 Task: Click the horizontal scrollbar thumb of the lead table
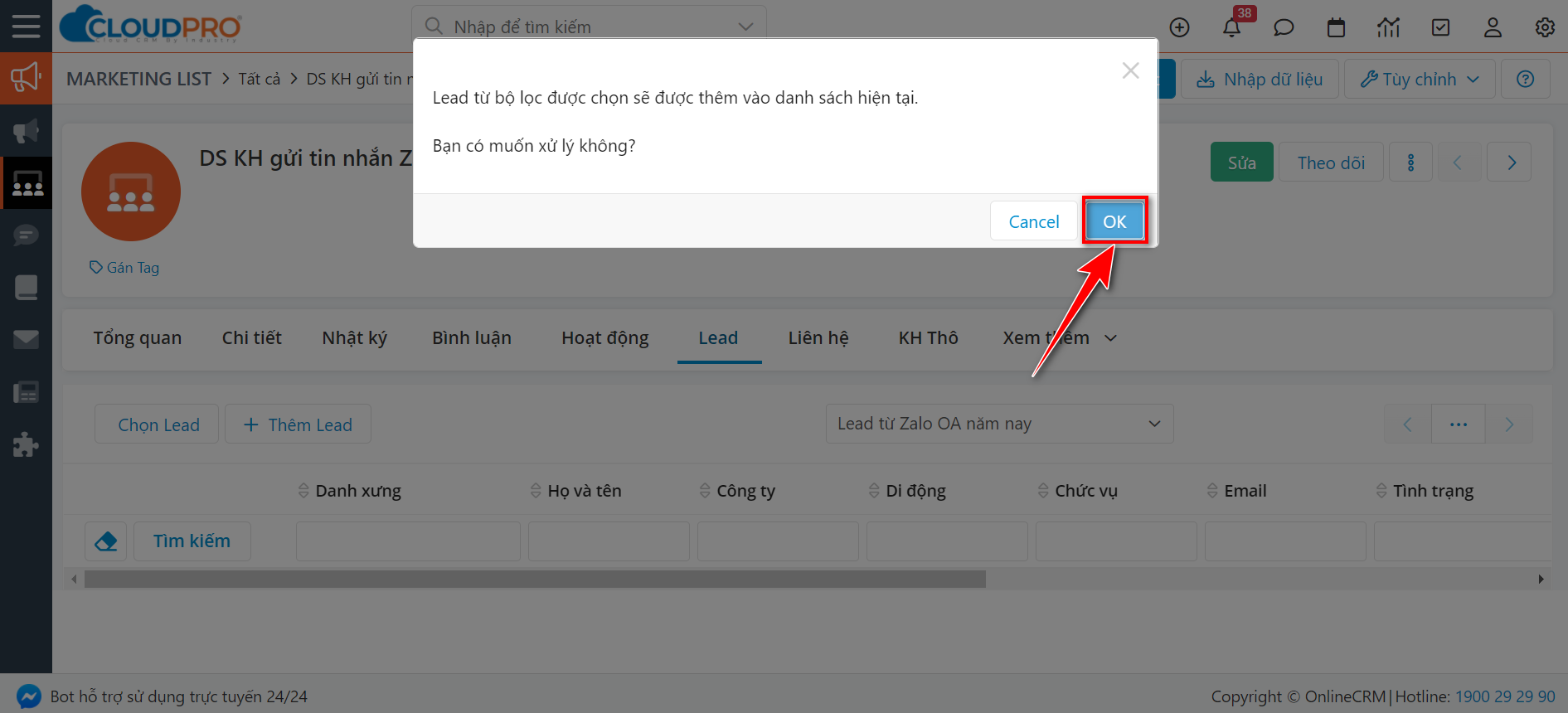coord(535,579)
